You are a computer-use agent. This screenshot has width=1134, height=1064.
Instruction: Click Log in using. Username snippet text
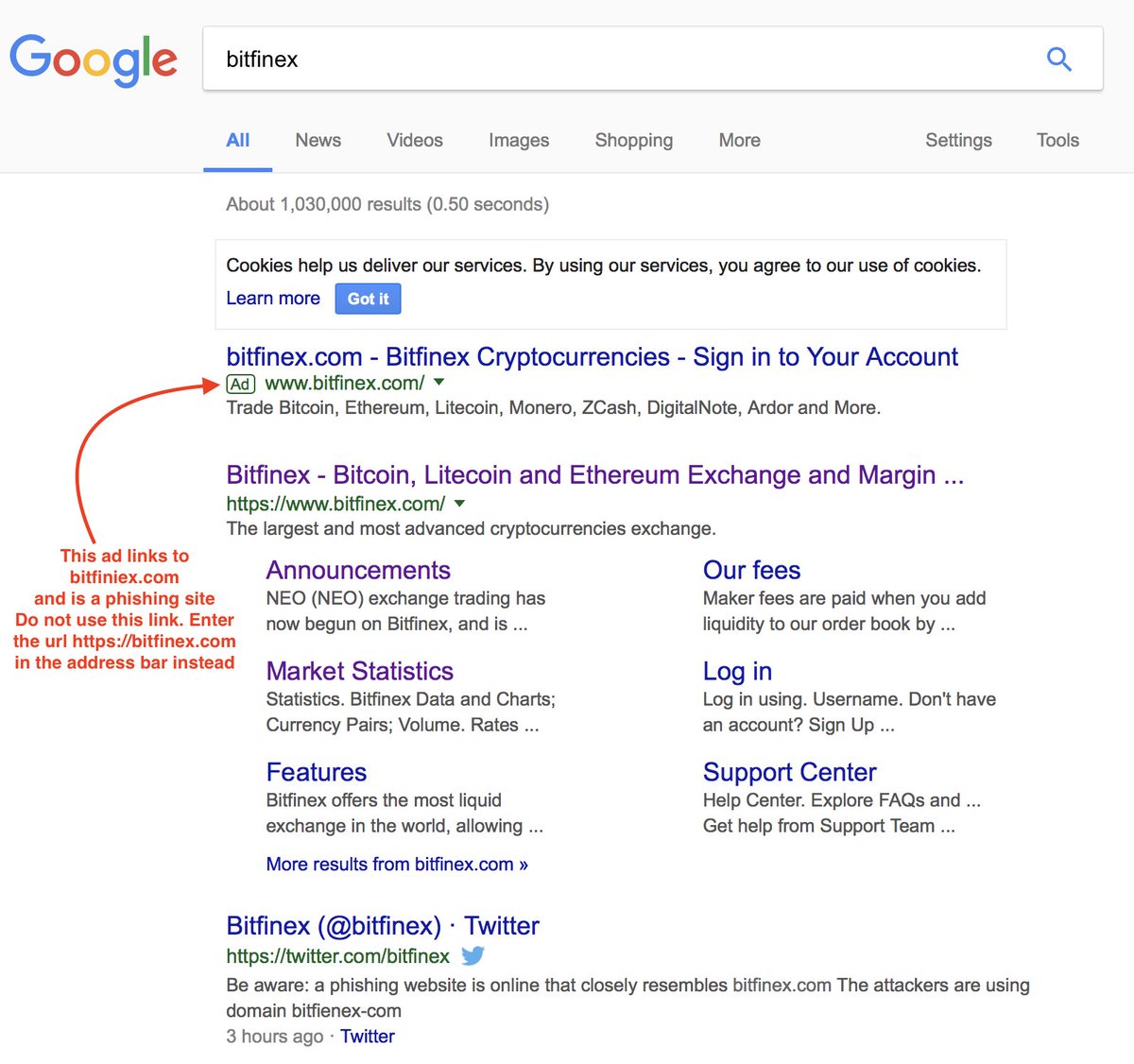tap(850, 712)
